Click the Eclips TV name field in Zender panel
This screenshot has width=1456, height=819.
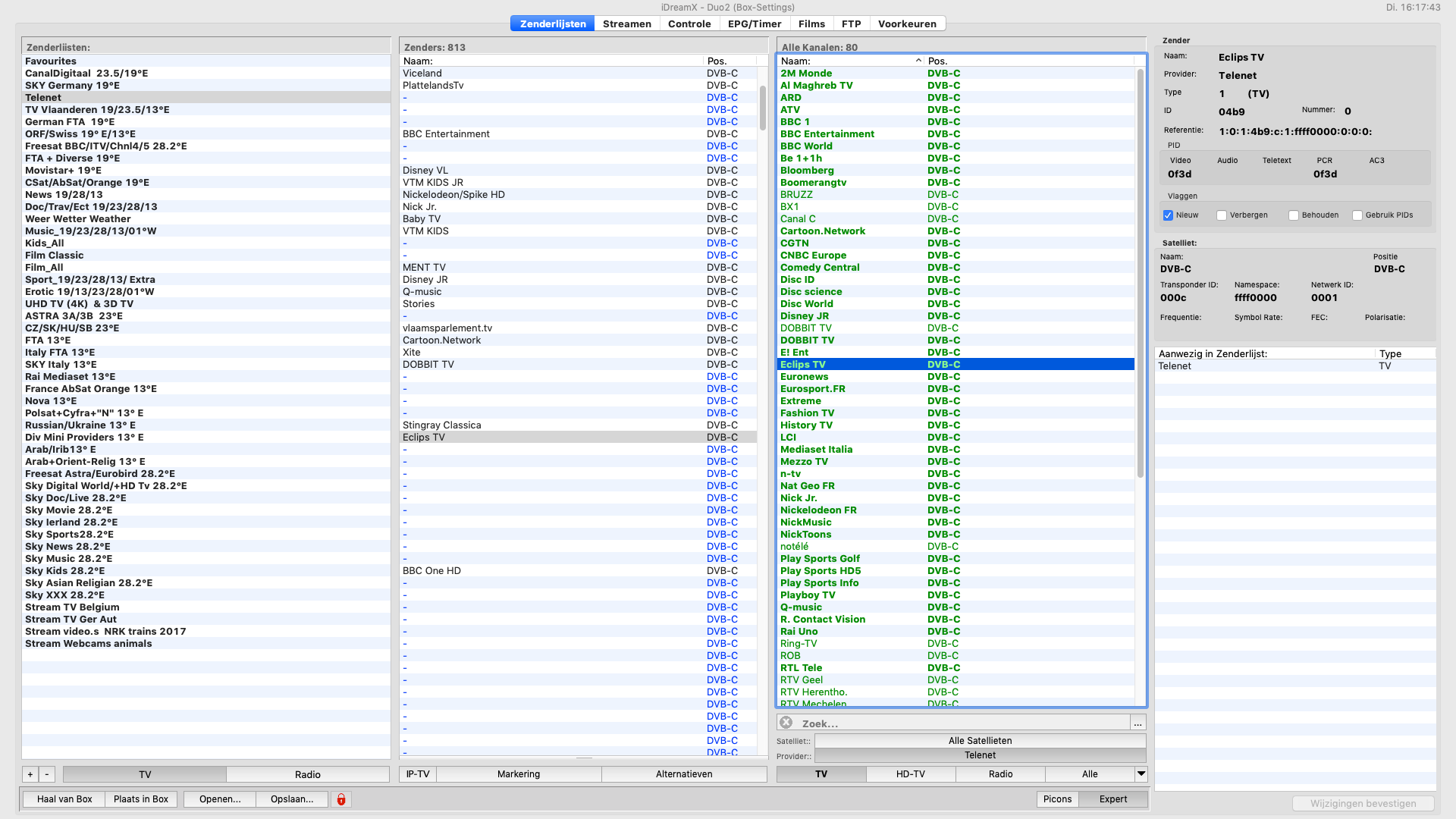pyautogui.click(x=1241, y=58)
